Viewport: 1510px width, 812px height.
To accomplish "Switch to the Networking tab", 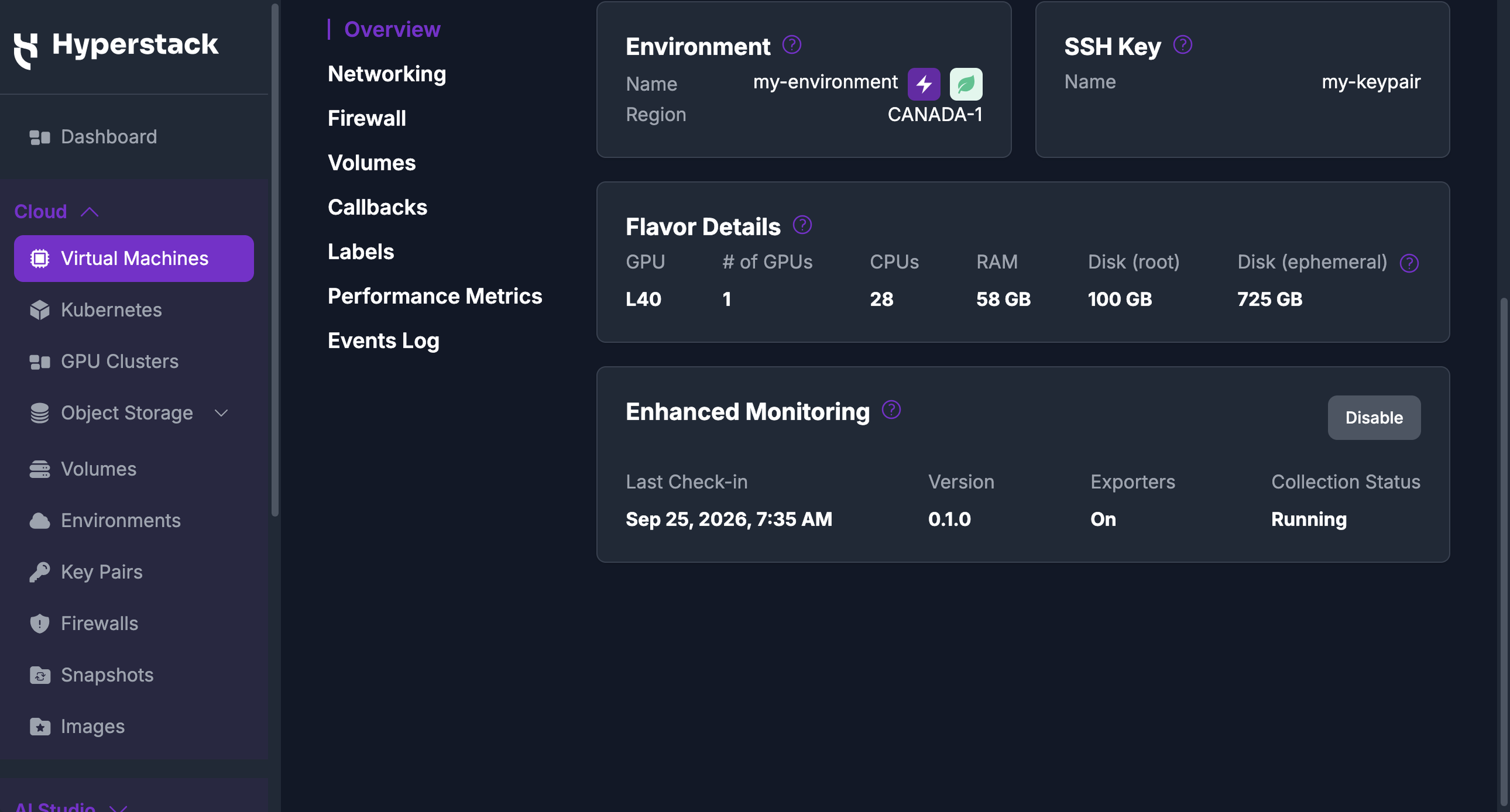I will click(x=387, y=74).
